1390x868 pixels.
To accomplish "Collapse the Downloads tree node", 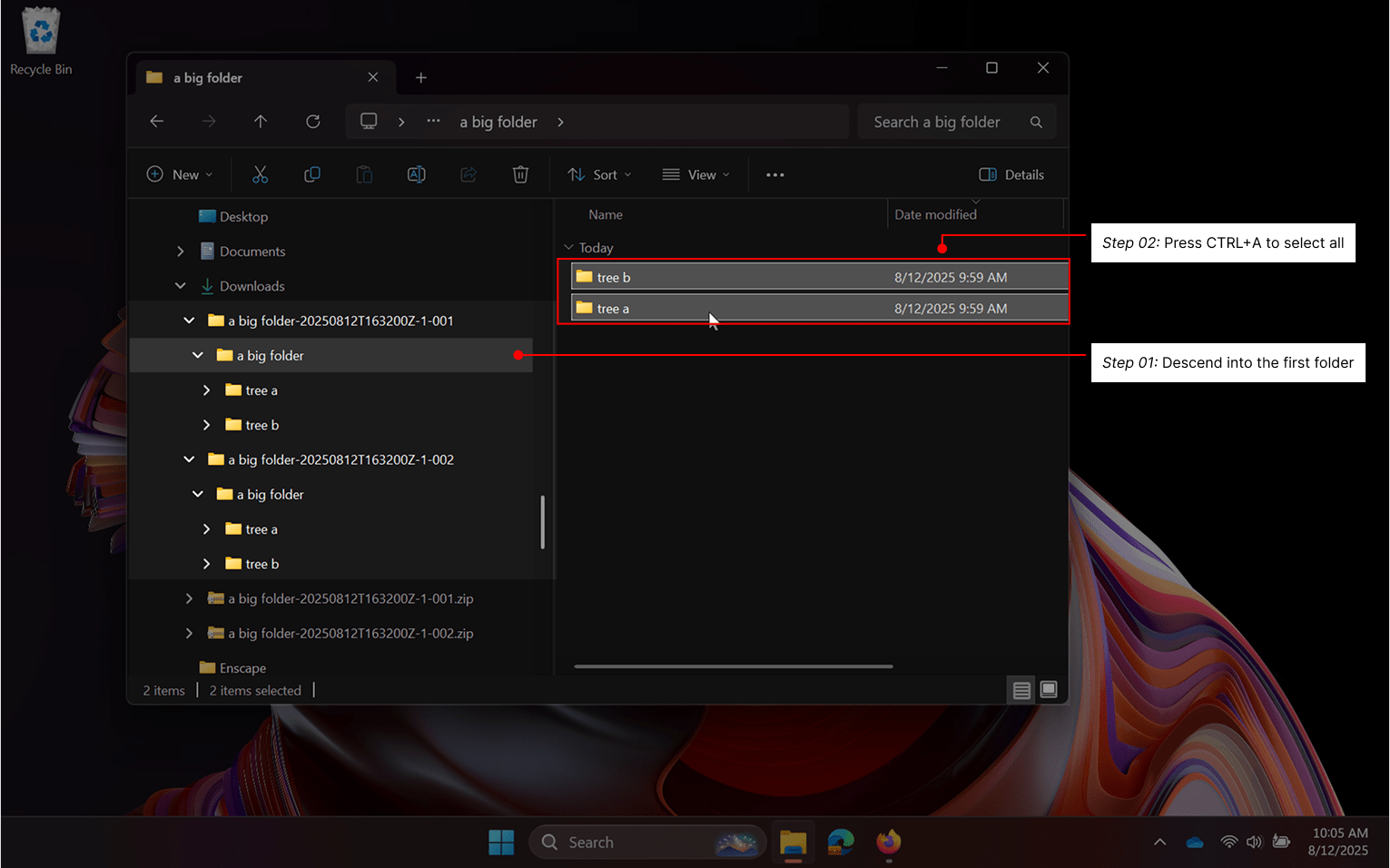I will tap(181, 286).
